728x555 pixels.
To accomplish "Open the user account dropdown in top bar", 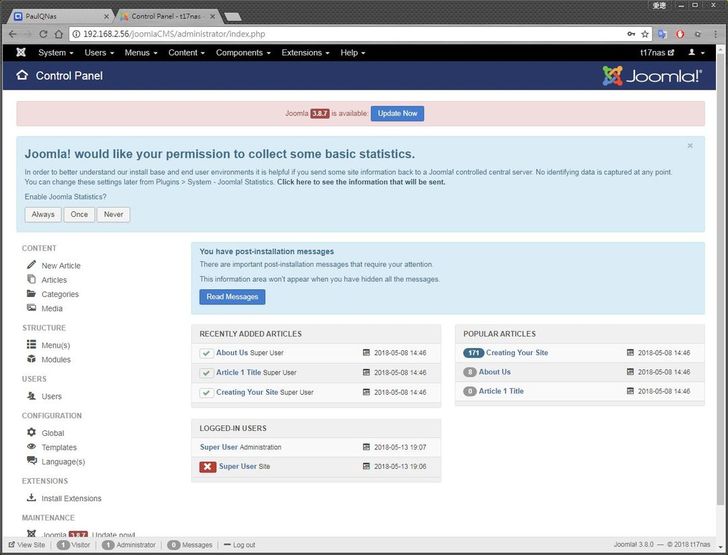I will tap(696, 52).
